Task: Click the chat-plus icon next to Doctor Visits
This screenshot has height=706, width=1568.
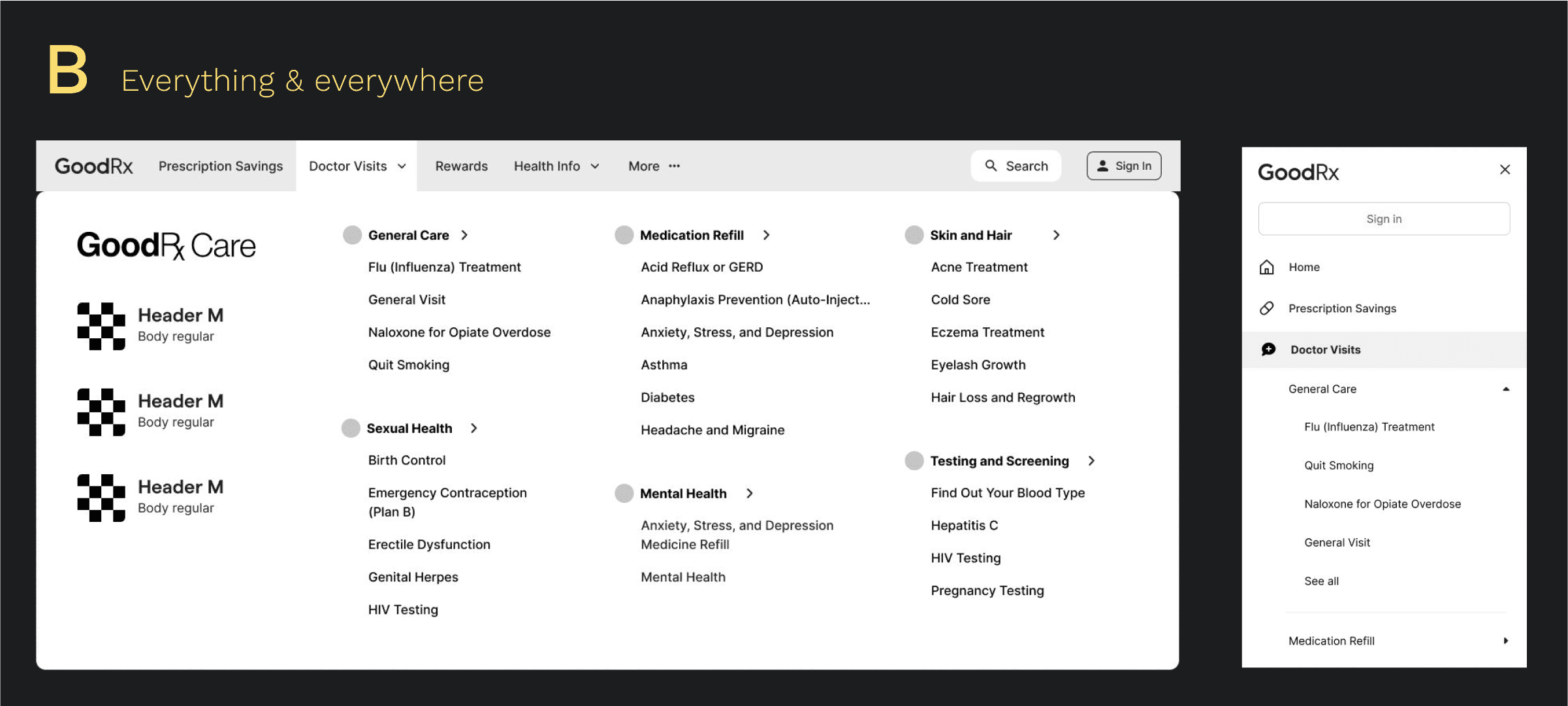Action: (x=1268, y=349)
